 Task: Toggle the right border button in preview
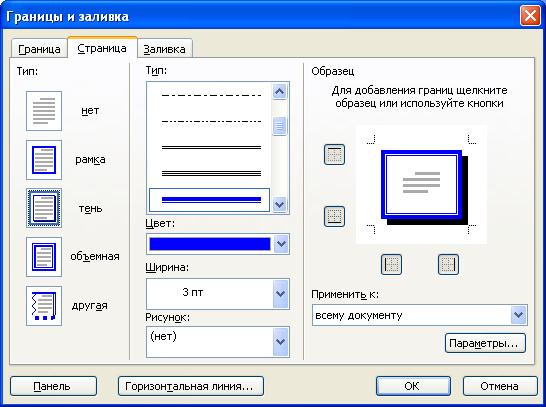click(448, 264)
